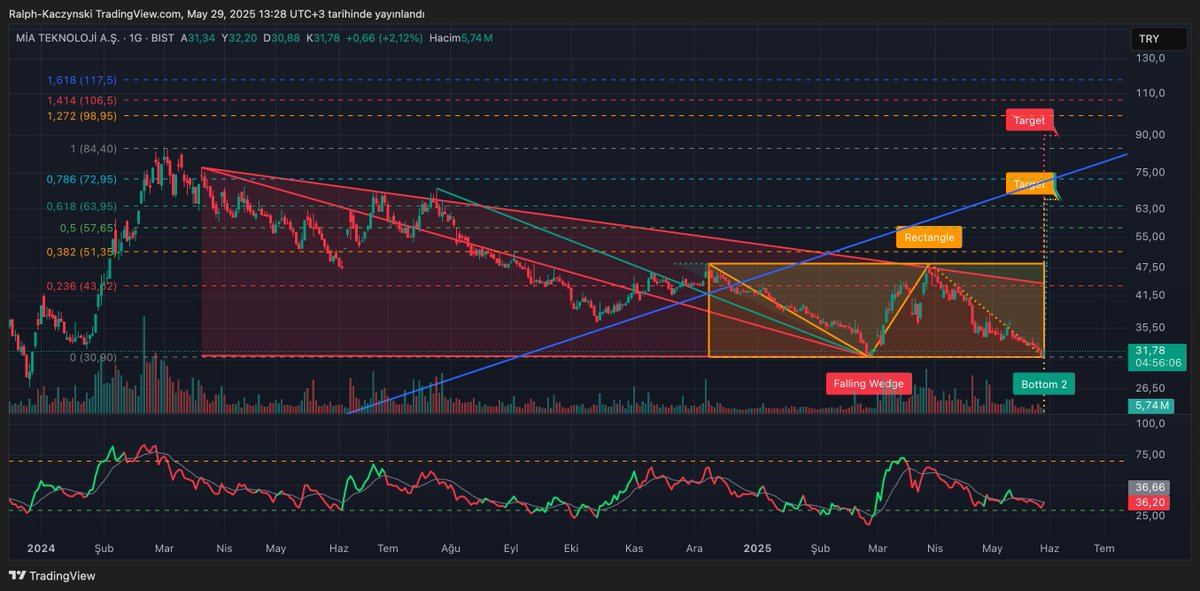Select the red Target label
Viewport: 1200px width, 591px height.
pyautogui.click(x=1030, y=121)
